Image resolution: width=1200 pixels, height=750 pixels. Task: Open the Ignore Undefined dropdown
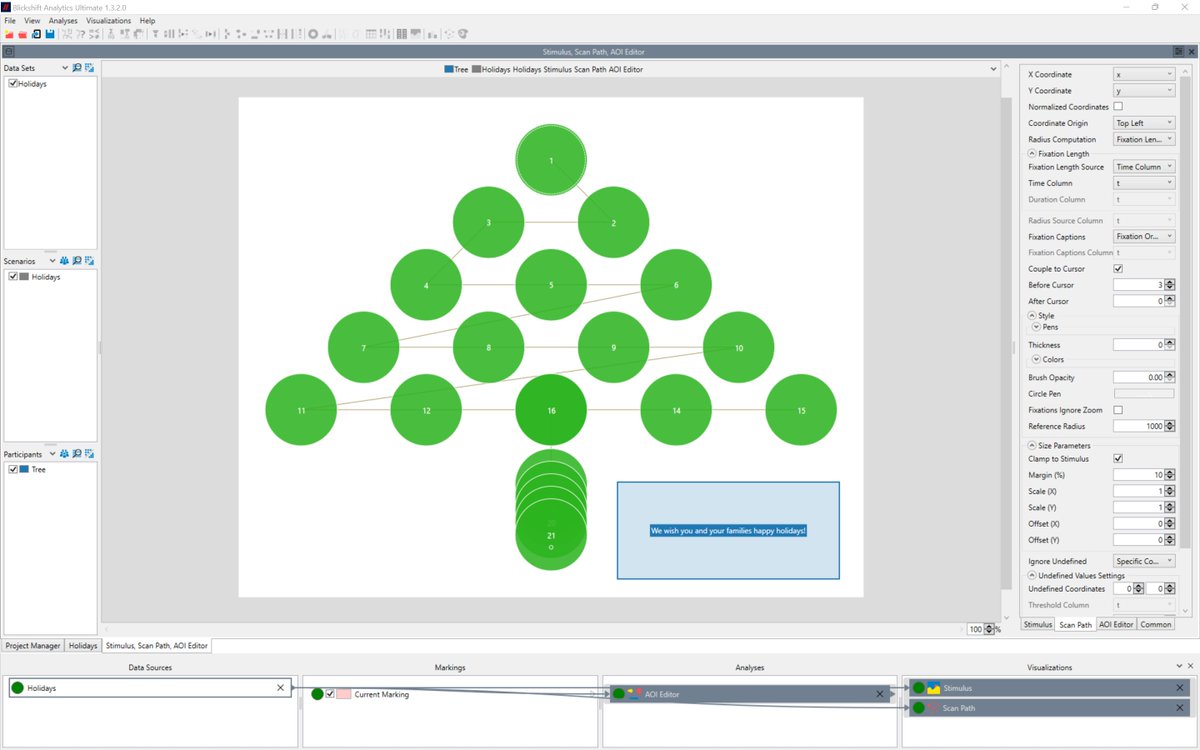(1144, 561)
